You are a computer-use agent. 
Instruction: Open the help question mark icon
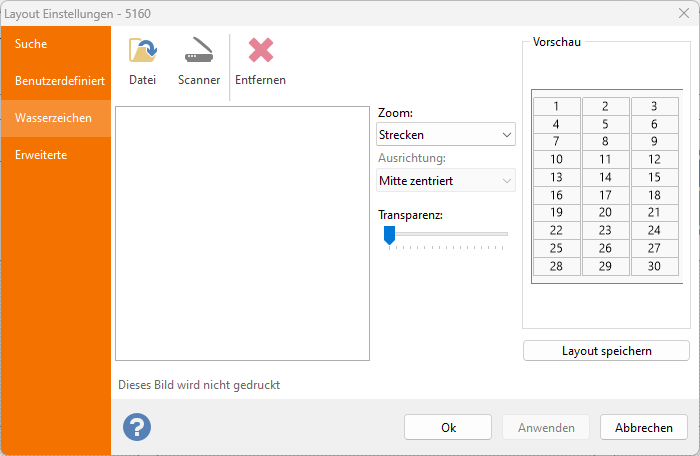[137, 427]
